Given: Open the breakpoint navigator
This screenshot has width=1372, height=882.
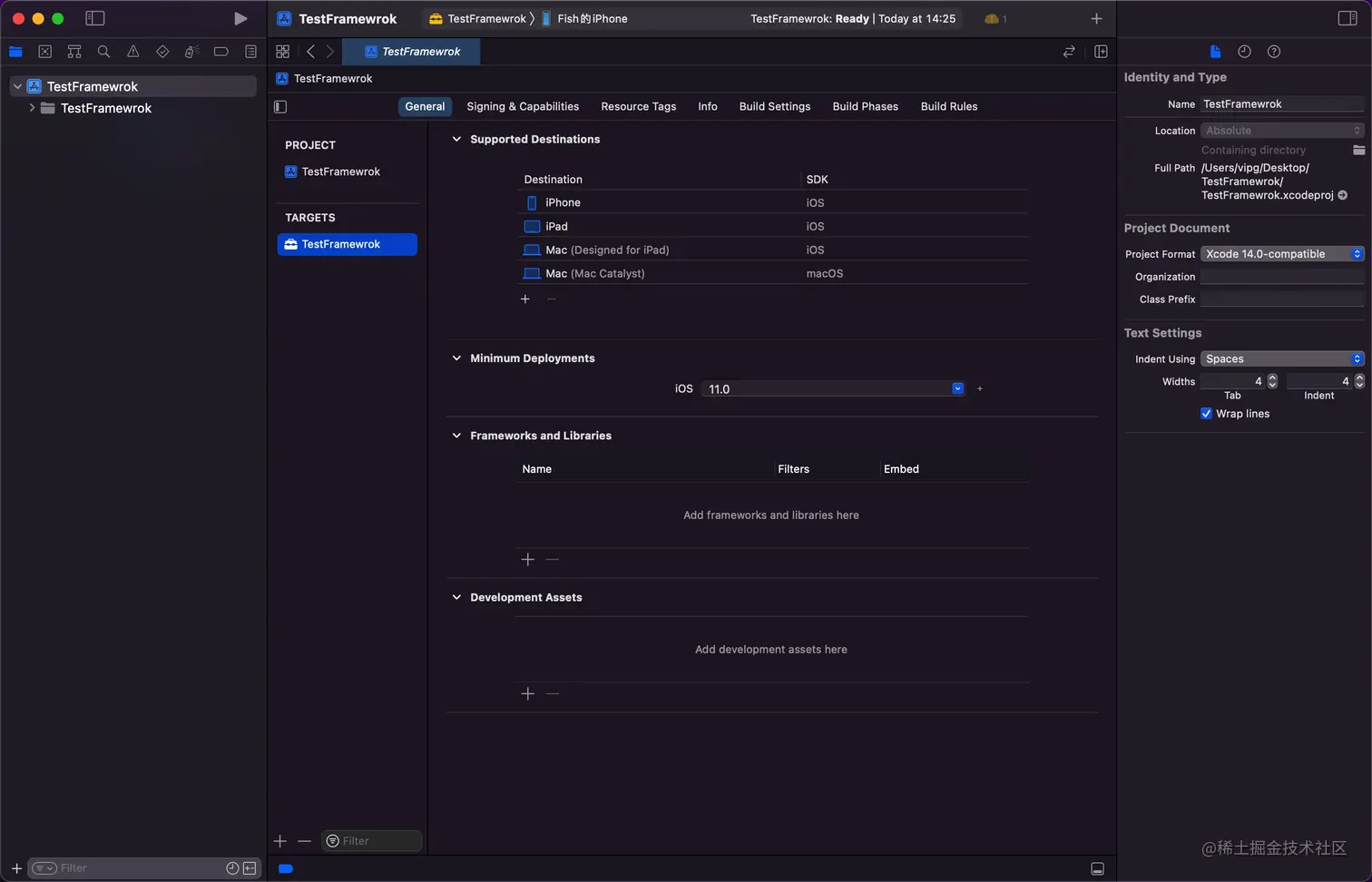Looking at the screenshot, I should pos(221,52).
